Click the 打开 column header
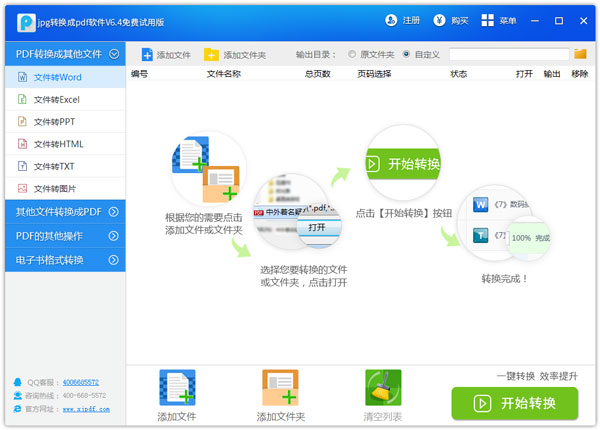 tap(524, 74)
